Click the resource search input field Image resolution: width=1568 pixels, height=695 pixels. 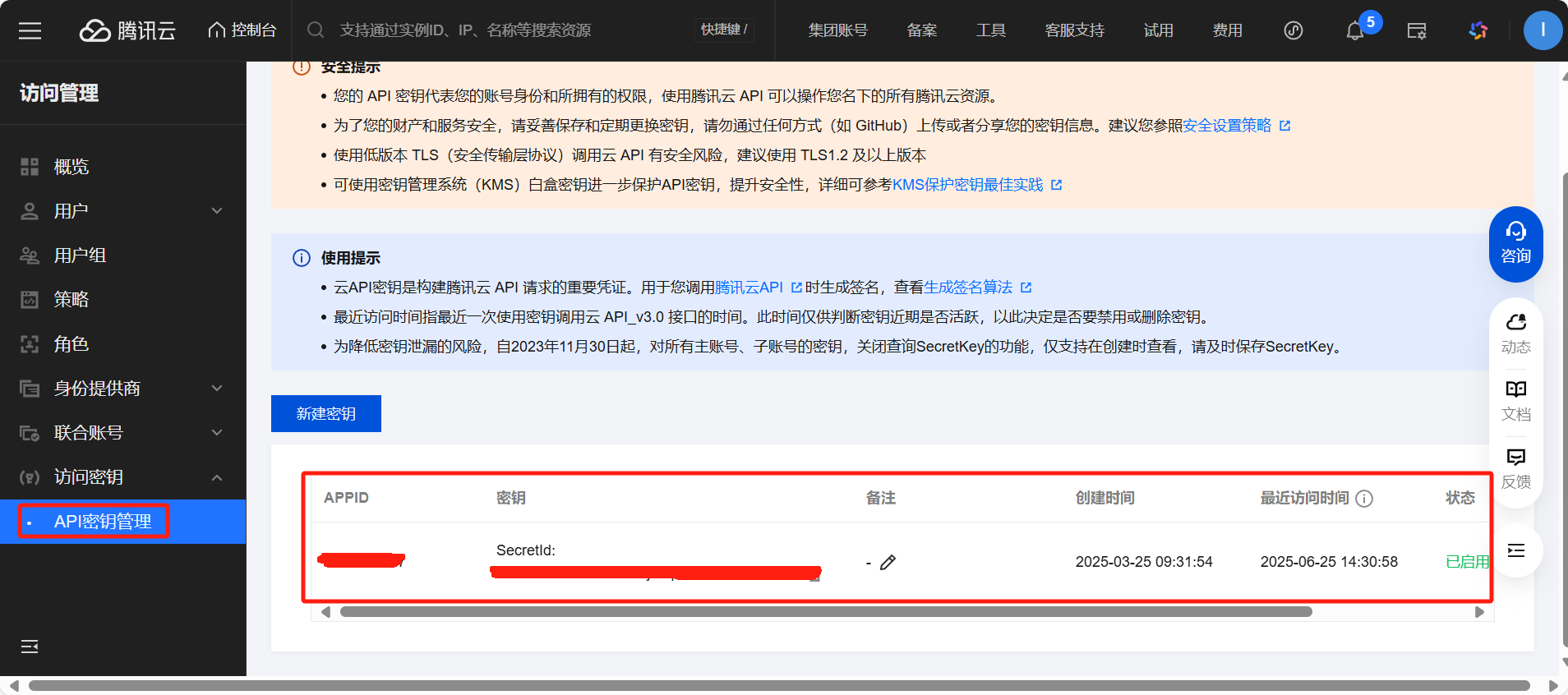(510, 30)
